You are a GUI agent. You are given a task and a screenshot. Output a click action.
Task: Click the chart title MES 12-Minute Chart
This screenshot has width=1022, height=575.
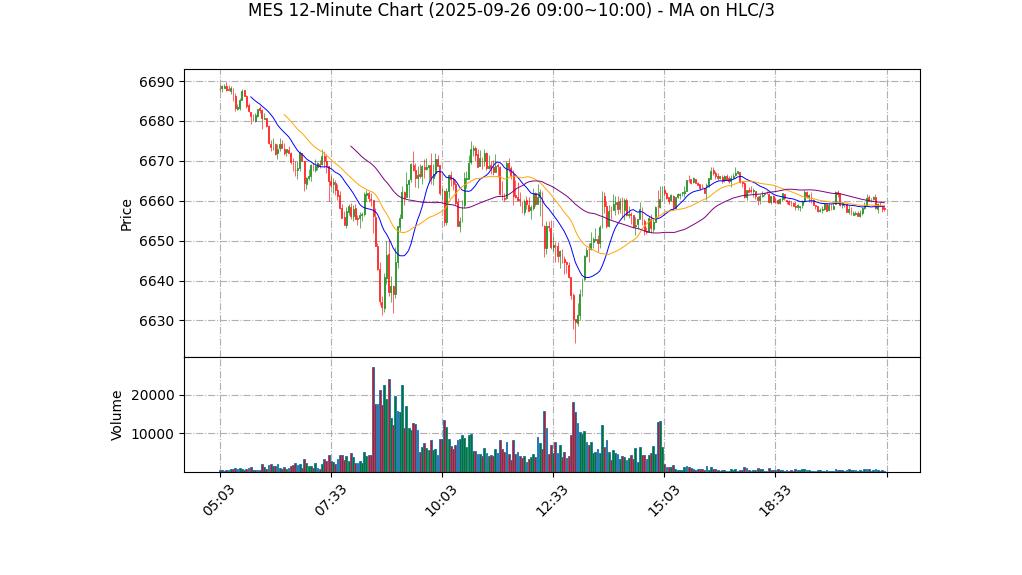pyautogui.click(x=511, y=10)
